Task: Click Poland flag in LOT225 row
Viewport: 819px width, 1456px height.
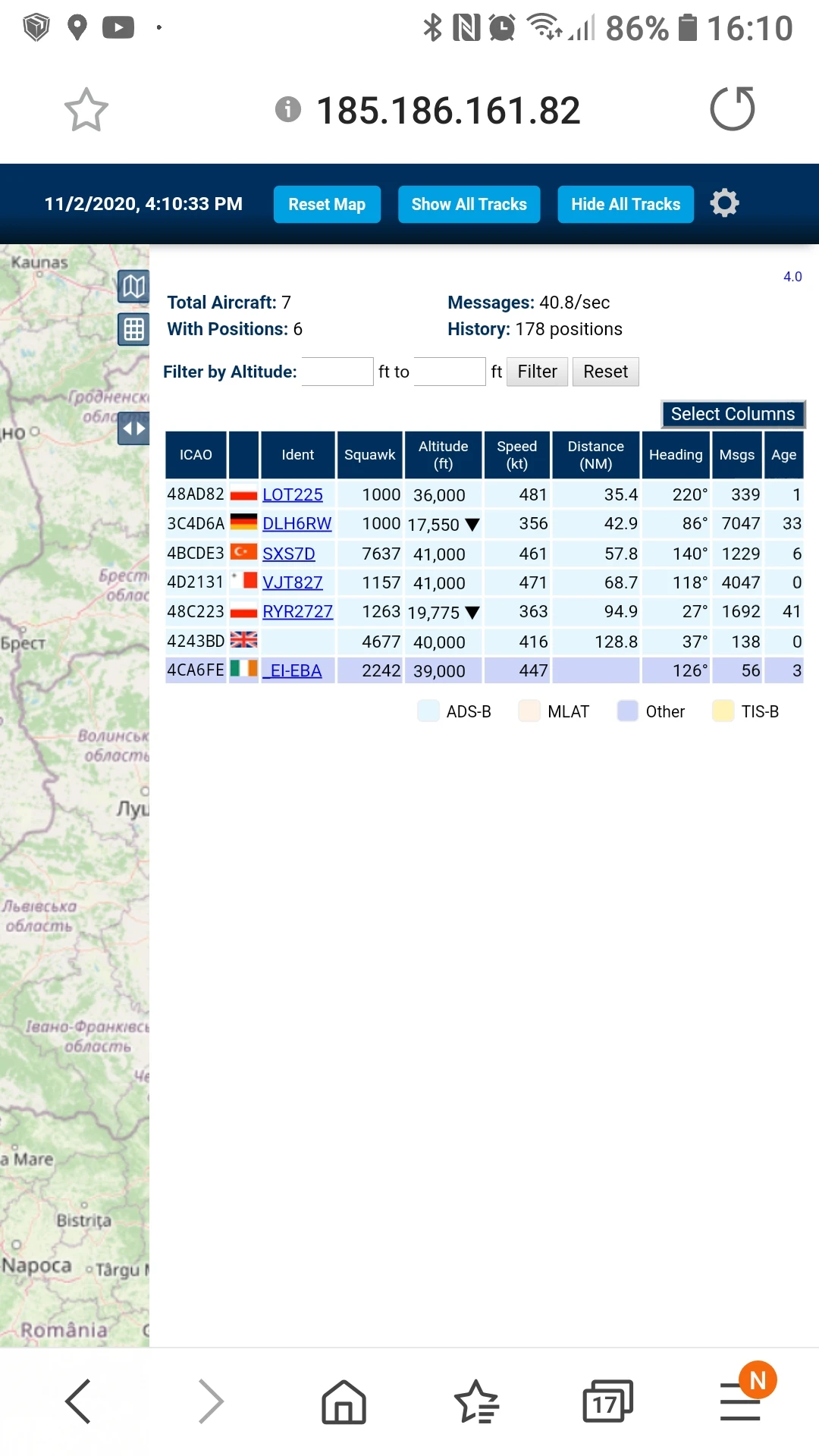Action: pos(243,494)
